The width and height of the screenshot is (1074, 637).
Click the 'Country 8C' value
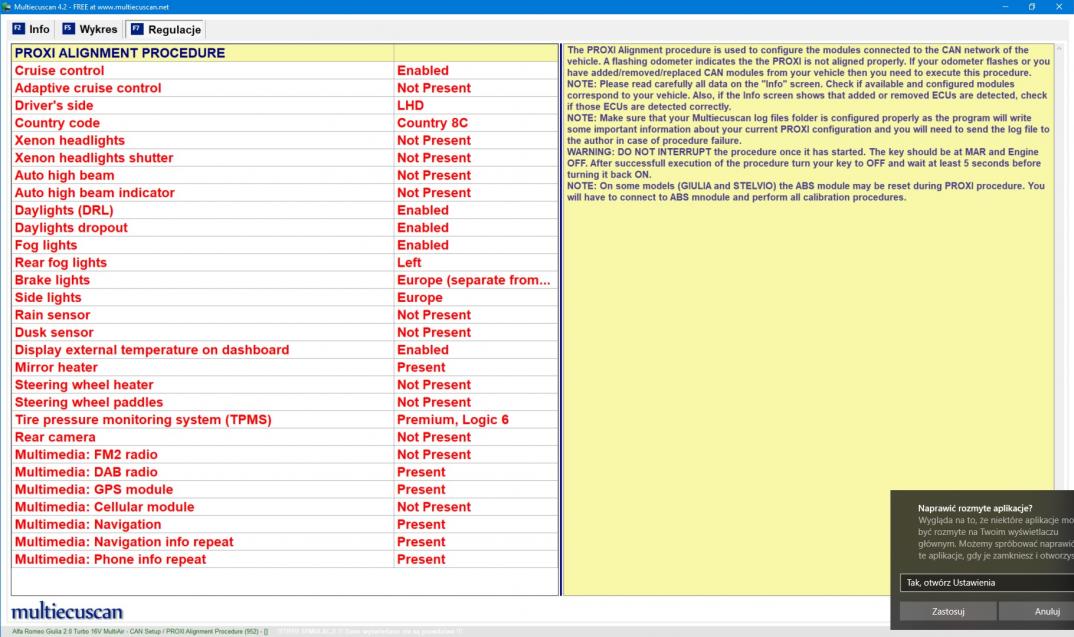(432, 123)
